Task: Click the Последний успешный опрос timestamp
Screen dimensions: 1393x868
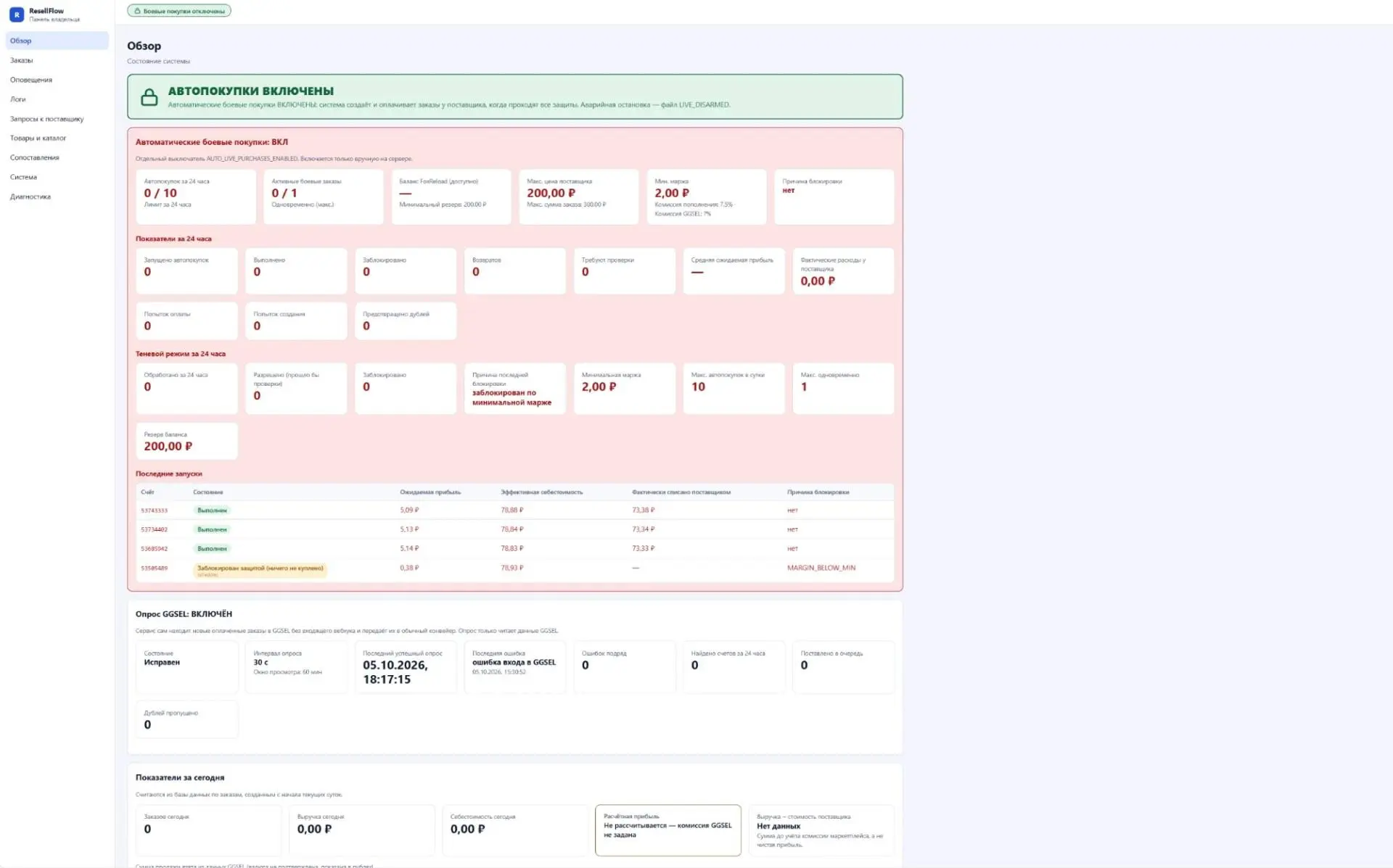Action: (395, 672)
